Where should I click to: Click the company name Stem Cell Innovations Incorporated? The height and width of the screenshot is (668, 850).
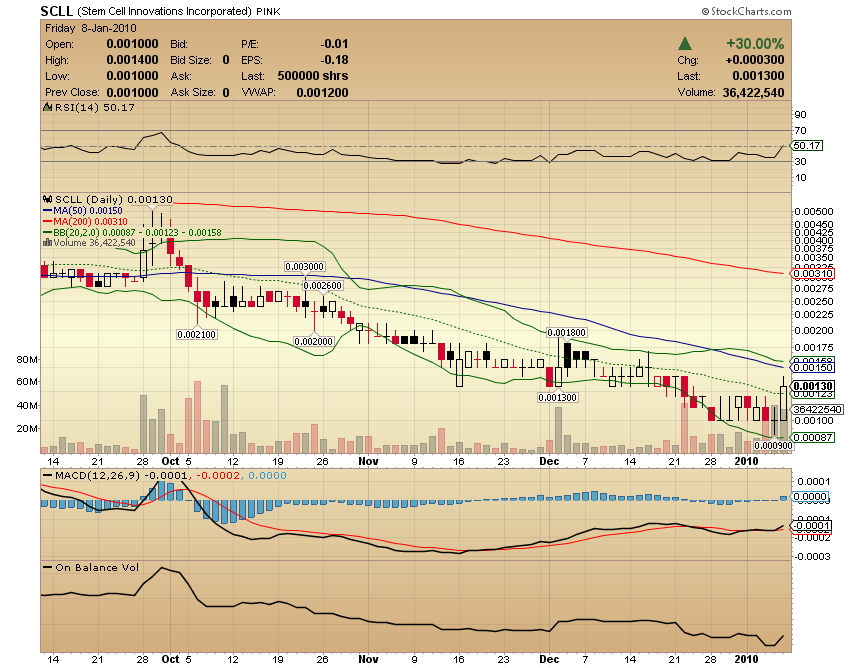pos(164,11)
